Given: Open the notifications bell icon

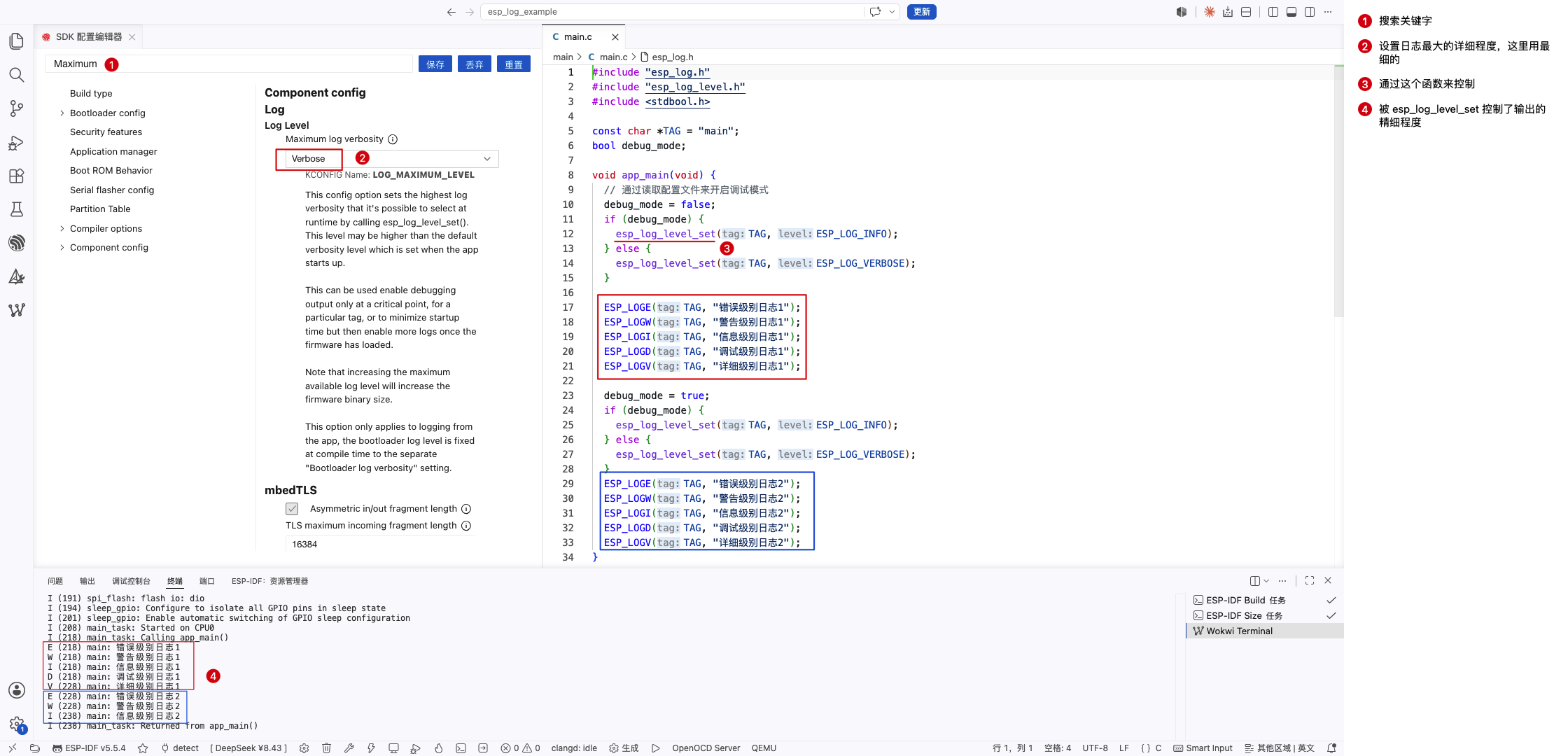Looking at the screenshot, I should point(1331,748).
